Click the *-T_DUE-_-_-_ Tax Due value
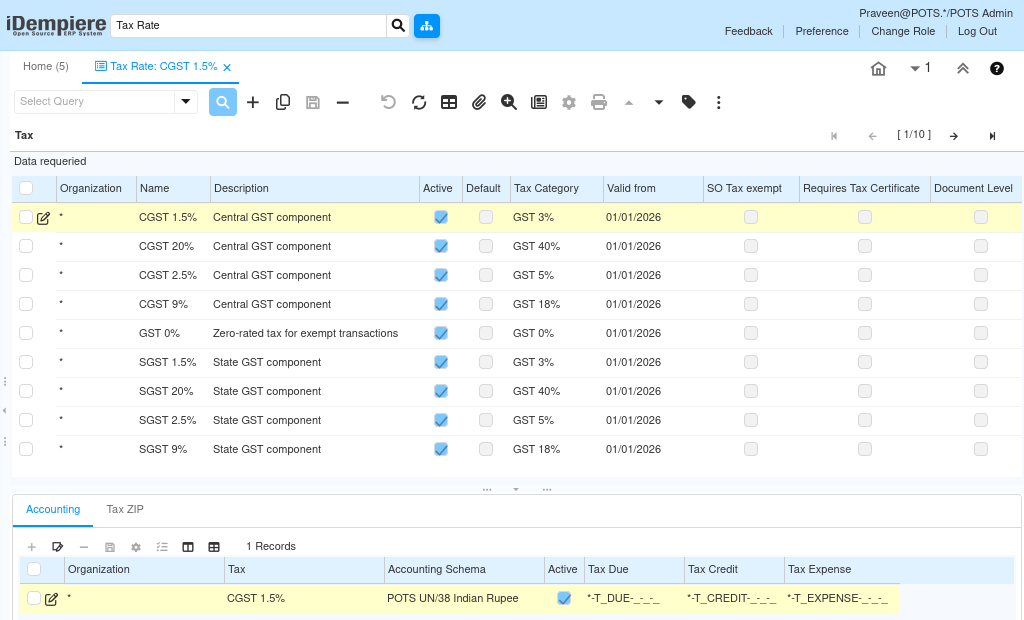The width and height of the screenshot is (1024, 620). (623, 598)
